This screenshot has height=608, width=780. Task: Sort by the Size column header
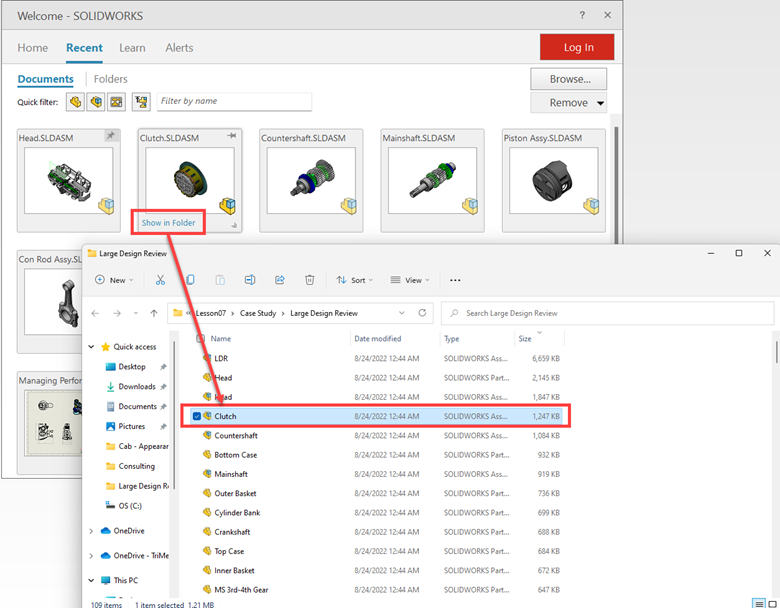tap(525, 339)
